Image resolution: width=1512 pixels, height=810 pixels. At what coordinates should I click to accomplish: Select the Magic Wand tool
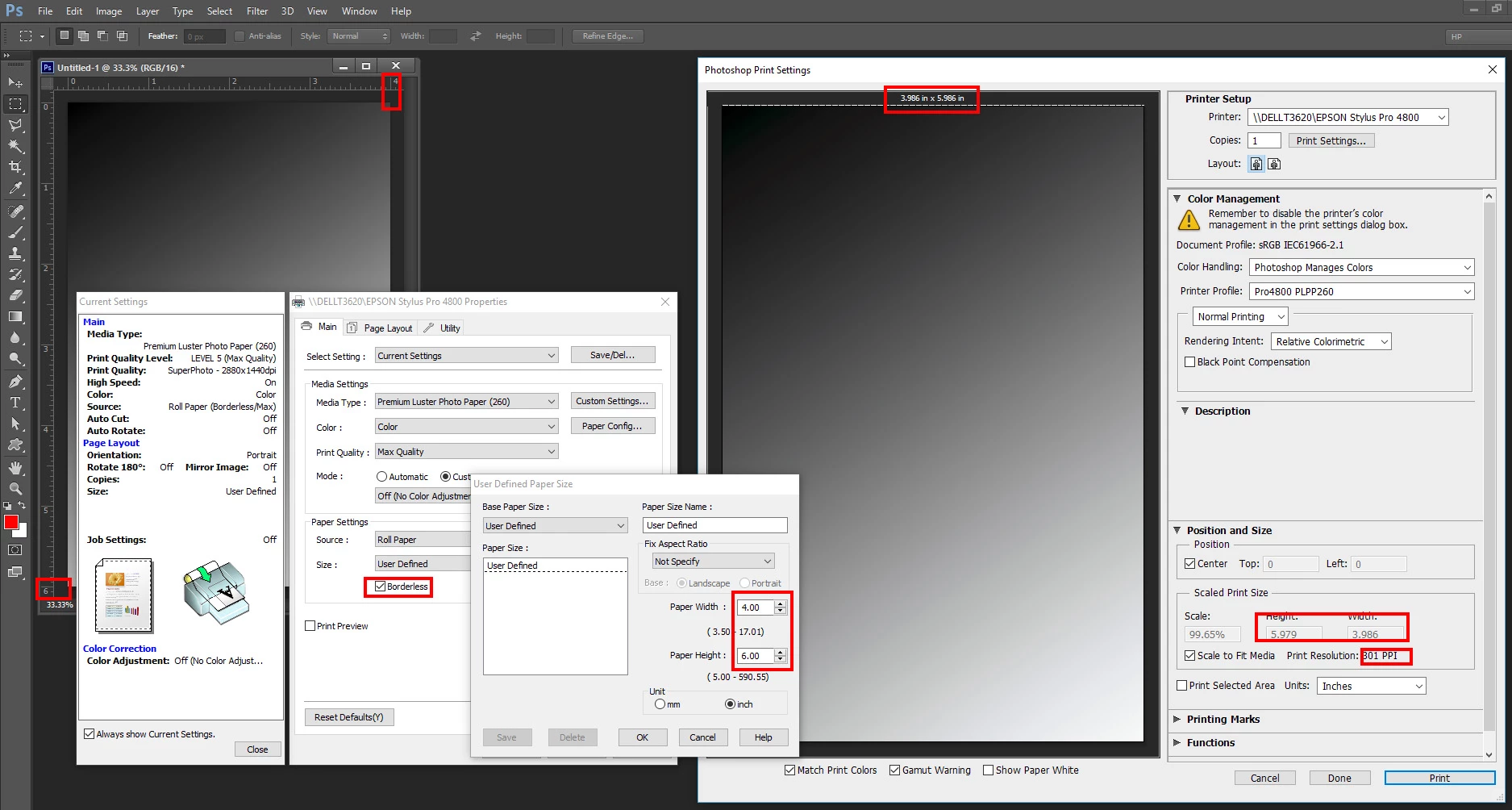point(15,146)
